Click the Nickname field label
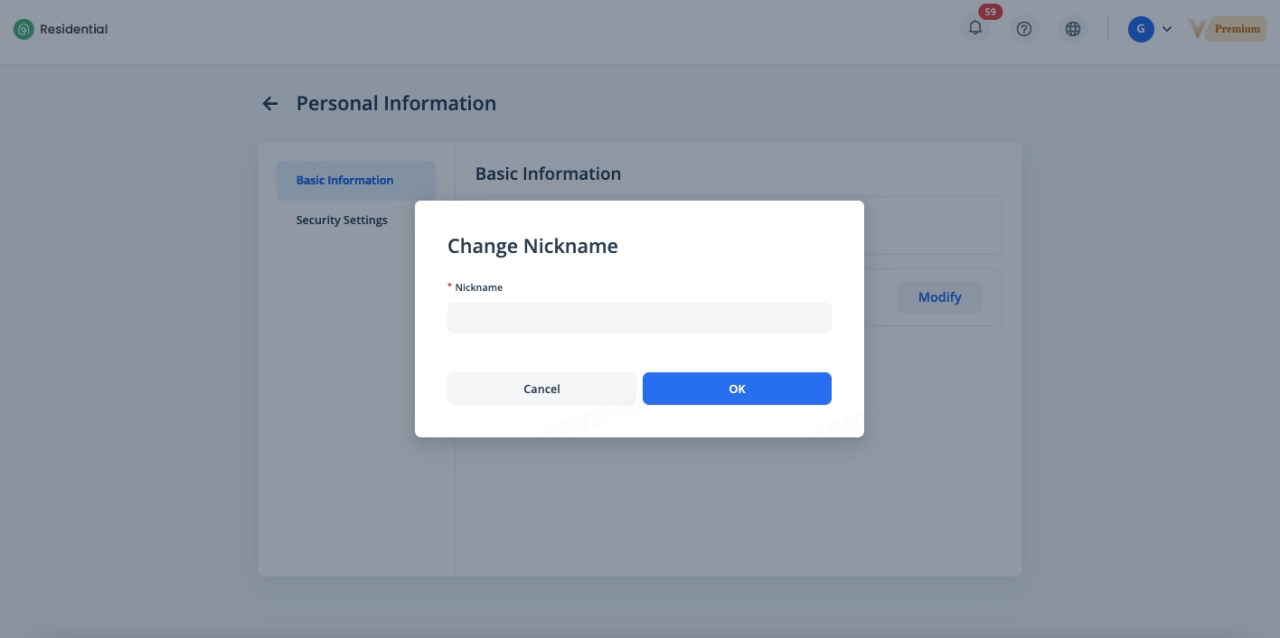This screenshot has width=1280, height=638. click(x=478, y=287)
